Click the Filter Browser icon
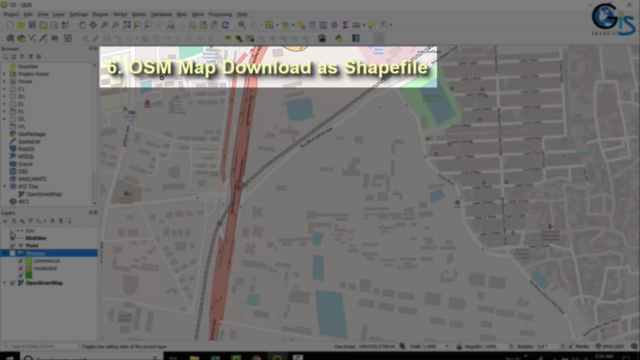640x360 pixels. (x=22, y=57)
